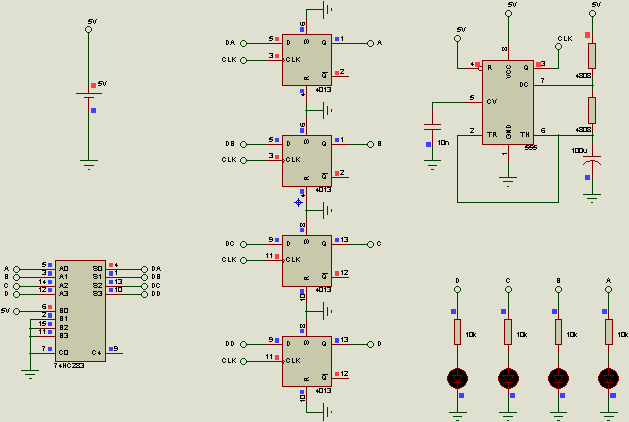Select the LED under terminal D
This screenshot has width=629, height=422.
click(x=457, y=379)
